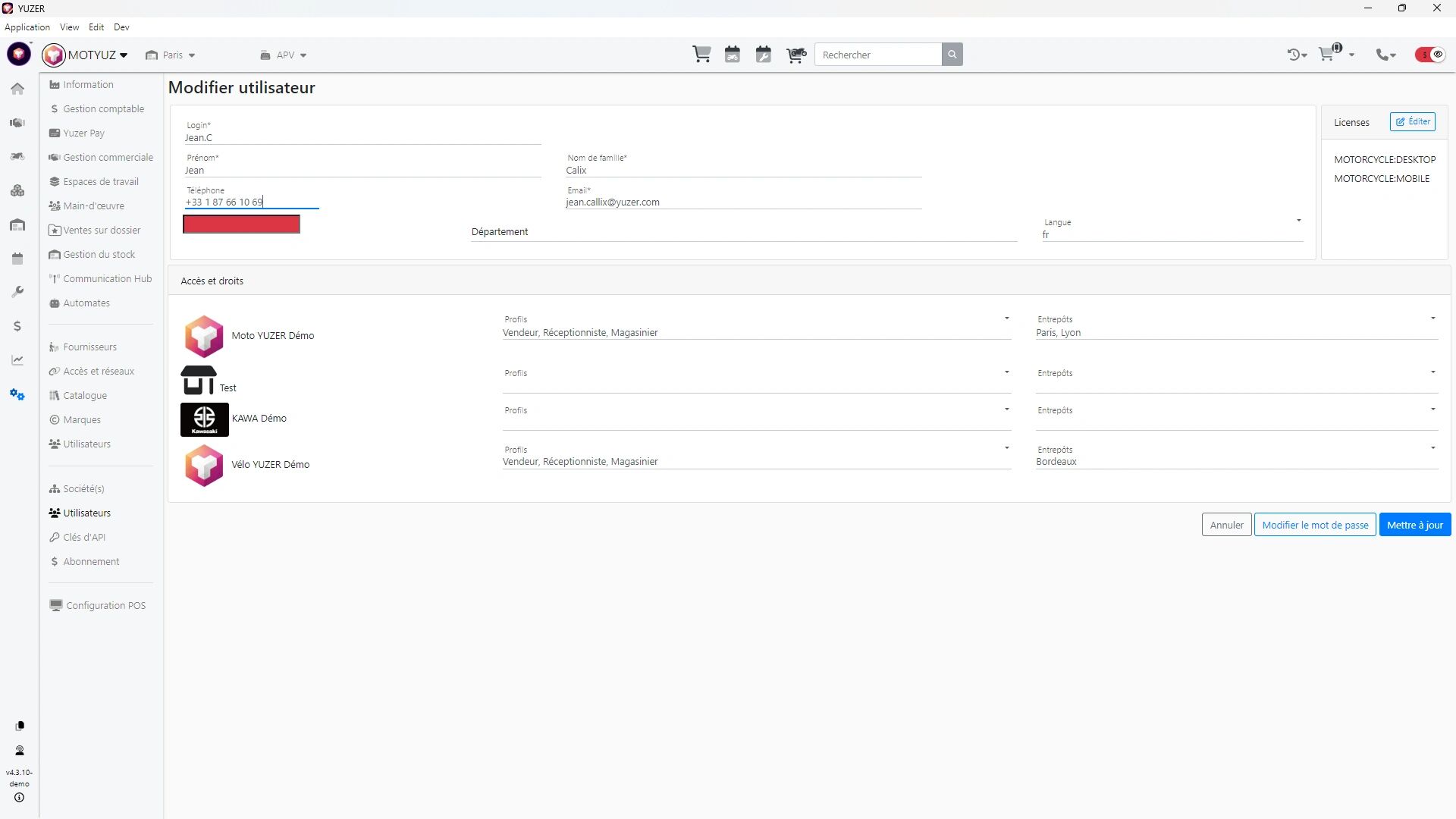
Task: Click Mettre à jour button
Action: (x=1414, y=525)
